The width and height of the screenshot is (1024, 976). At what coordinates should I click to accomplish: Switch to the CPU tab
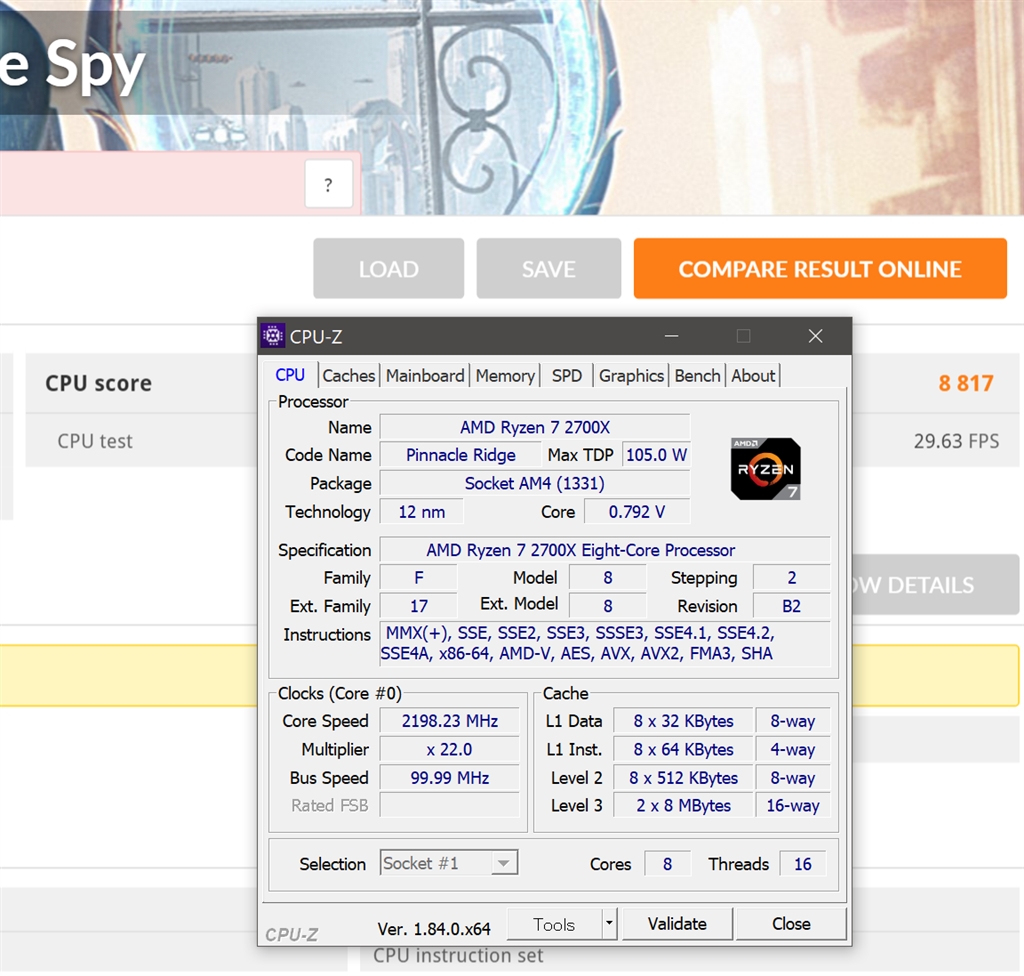(290, 375)
